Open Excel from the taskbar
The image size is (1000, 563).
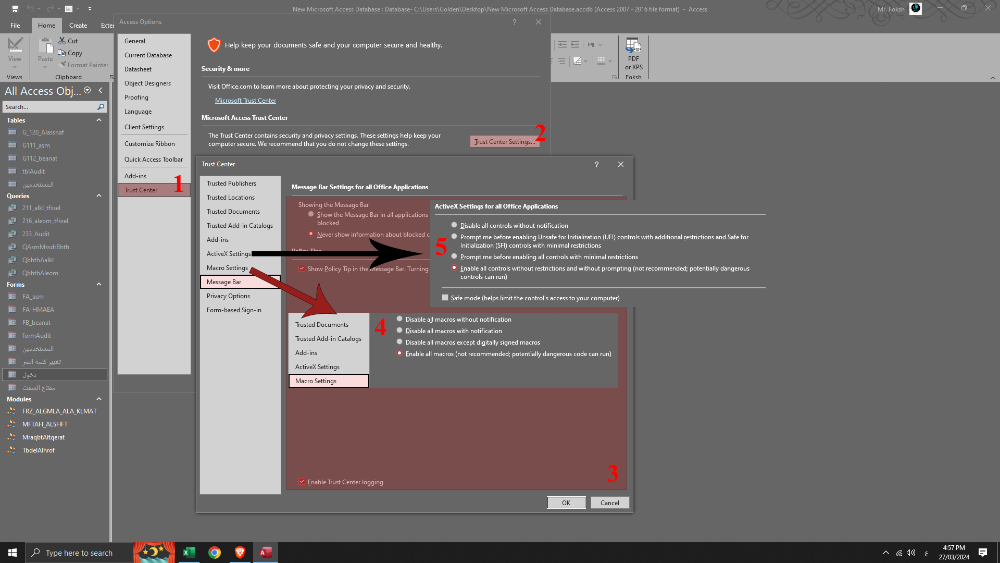[x=189, y=552]
